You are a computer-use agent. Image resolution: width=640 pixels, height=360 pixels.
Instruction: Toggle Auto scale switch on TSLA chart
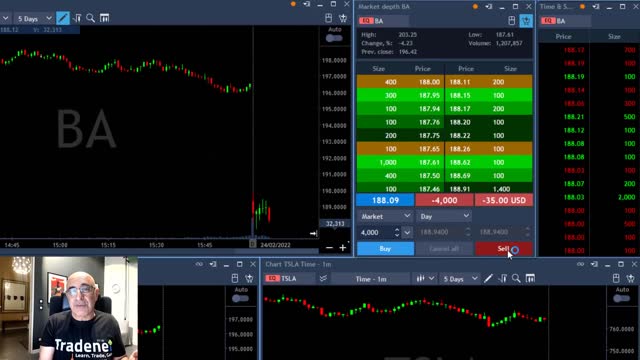click(x=622, y=298)
